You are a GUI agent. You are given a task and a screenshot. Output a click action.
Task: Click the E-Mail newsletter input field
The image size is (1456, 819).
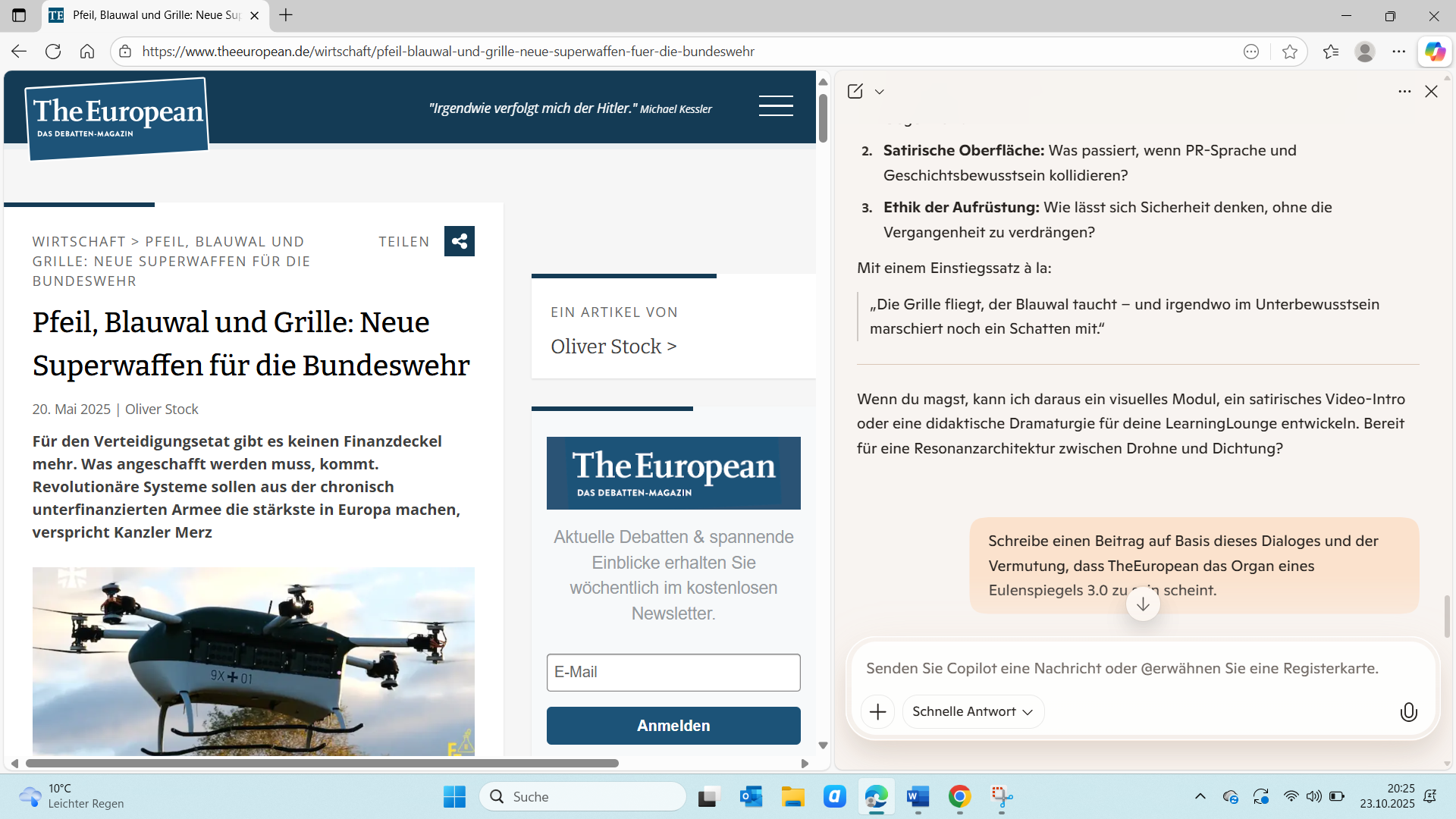(673, 673)
